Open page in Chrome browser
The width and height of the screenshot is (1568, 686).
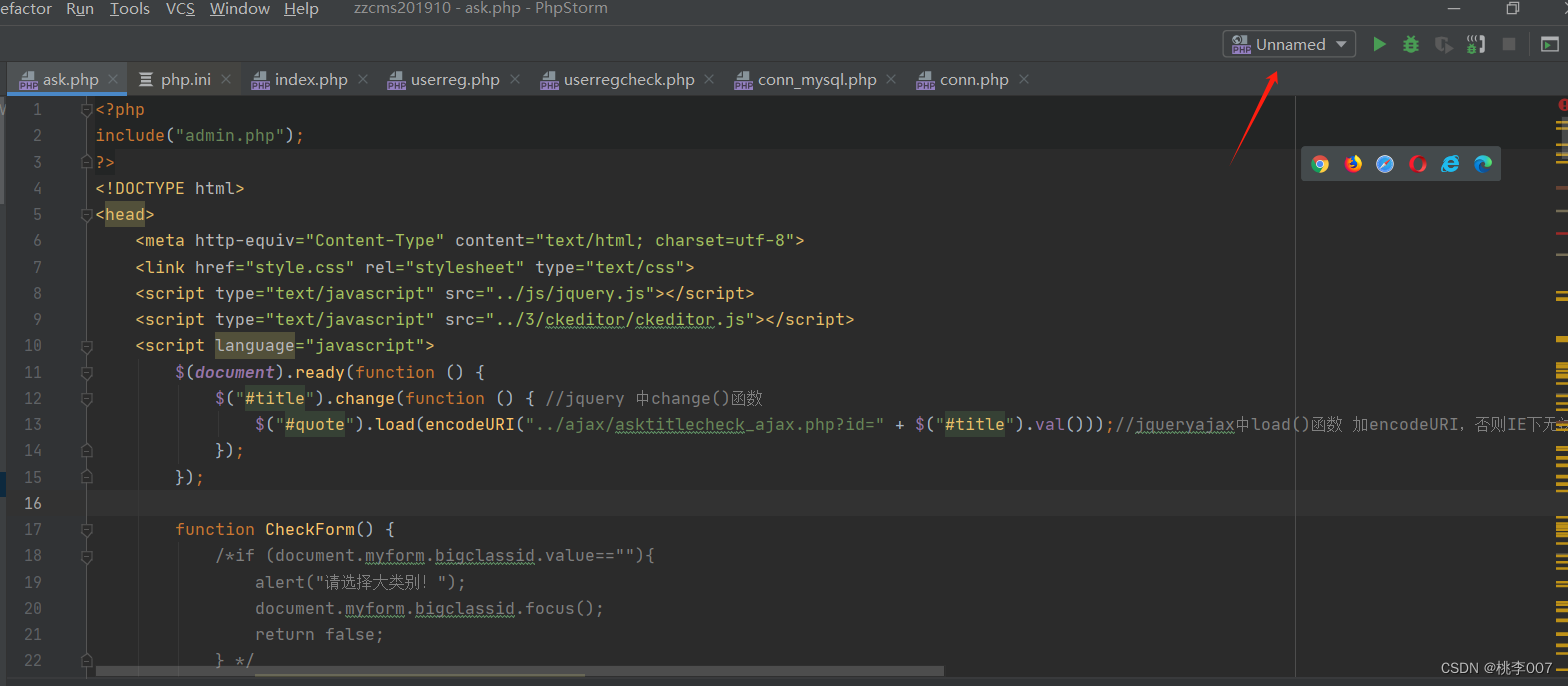tap(1320, 164)
